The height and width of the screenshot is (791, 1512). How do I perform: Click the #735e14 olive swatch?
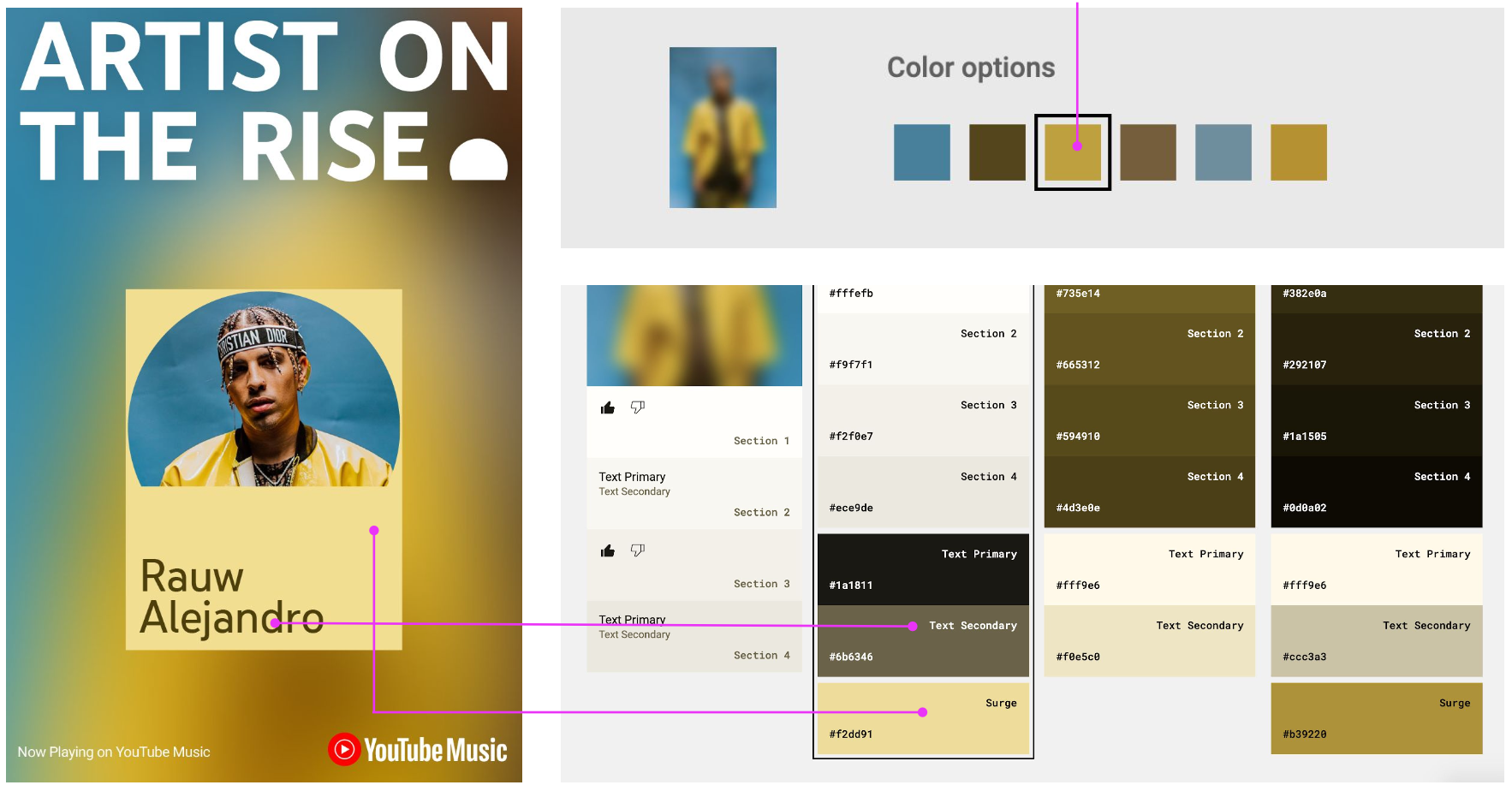click(x=1150, y=299)
